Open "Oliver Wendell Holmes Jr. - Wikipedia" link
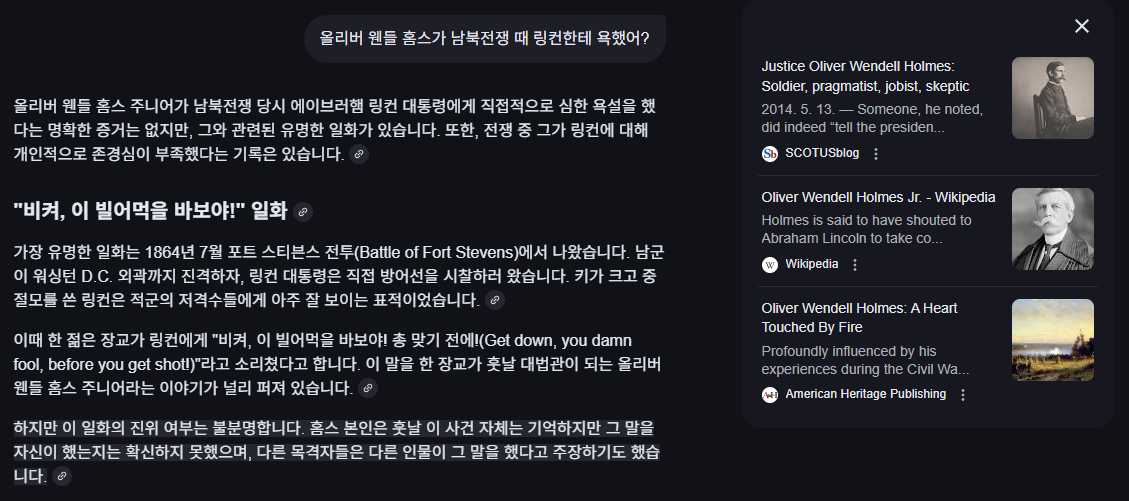 coord(878,197)
